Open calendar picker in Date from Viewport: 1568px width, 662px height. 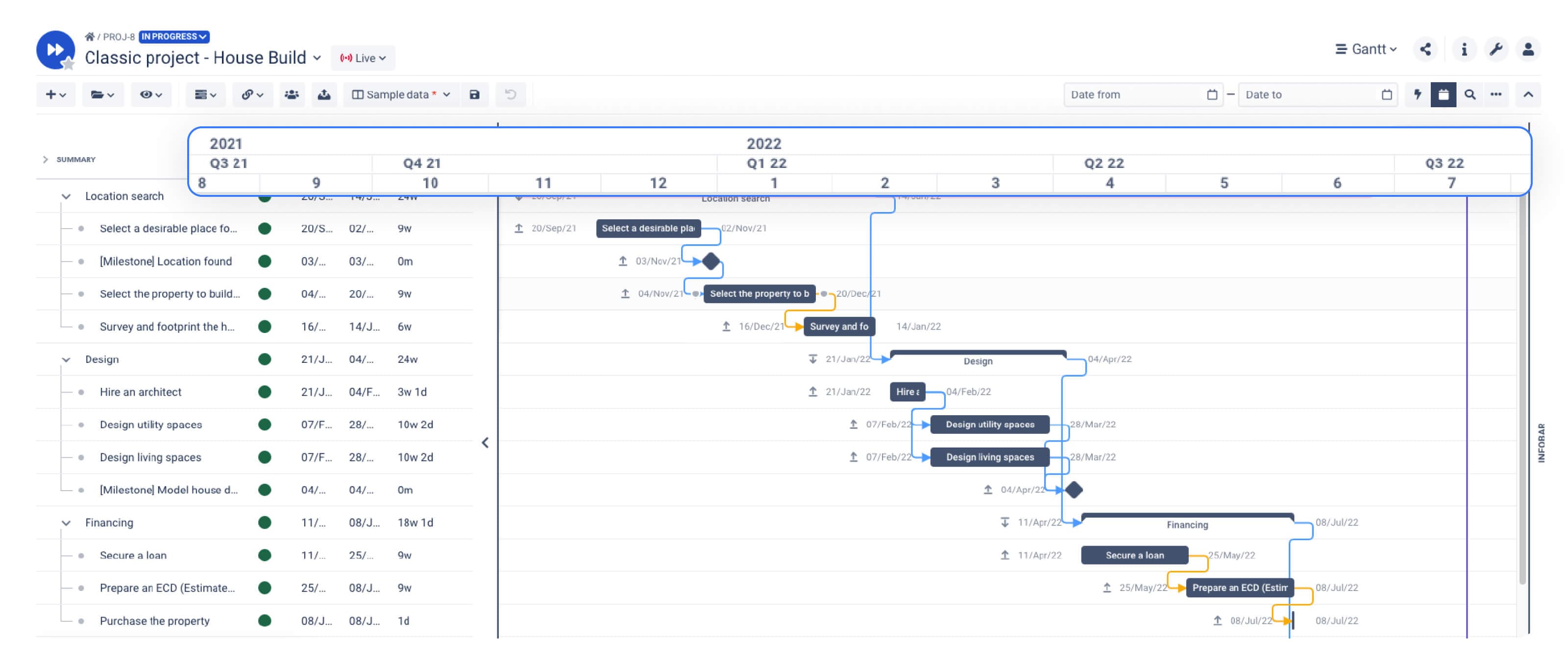click(x=1212, y=95)
